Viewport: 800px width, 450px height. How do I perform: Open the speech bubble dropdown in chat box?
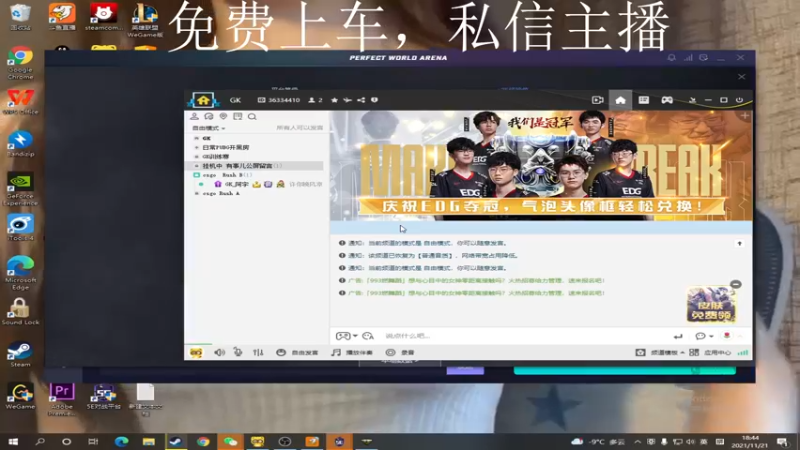click(704, 336)
